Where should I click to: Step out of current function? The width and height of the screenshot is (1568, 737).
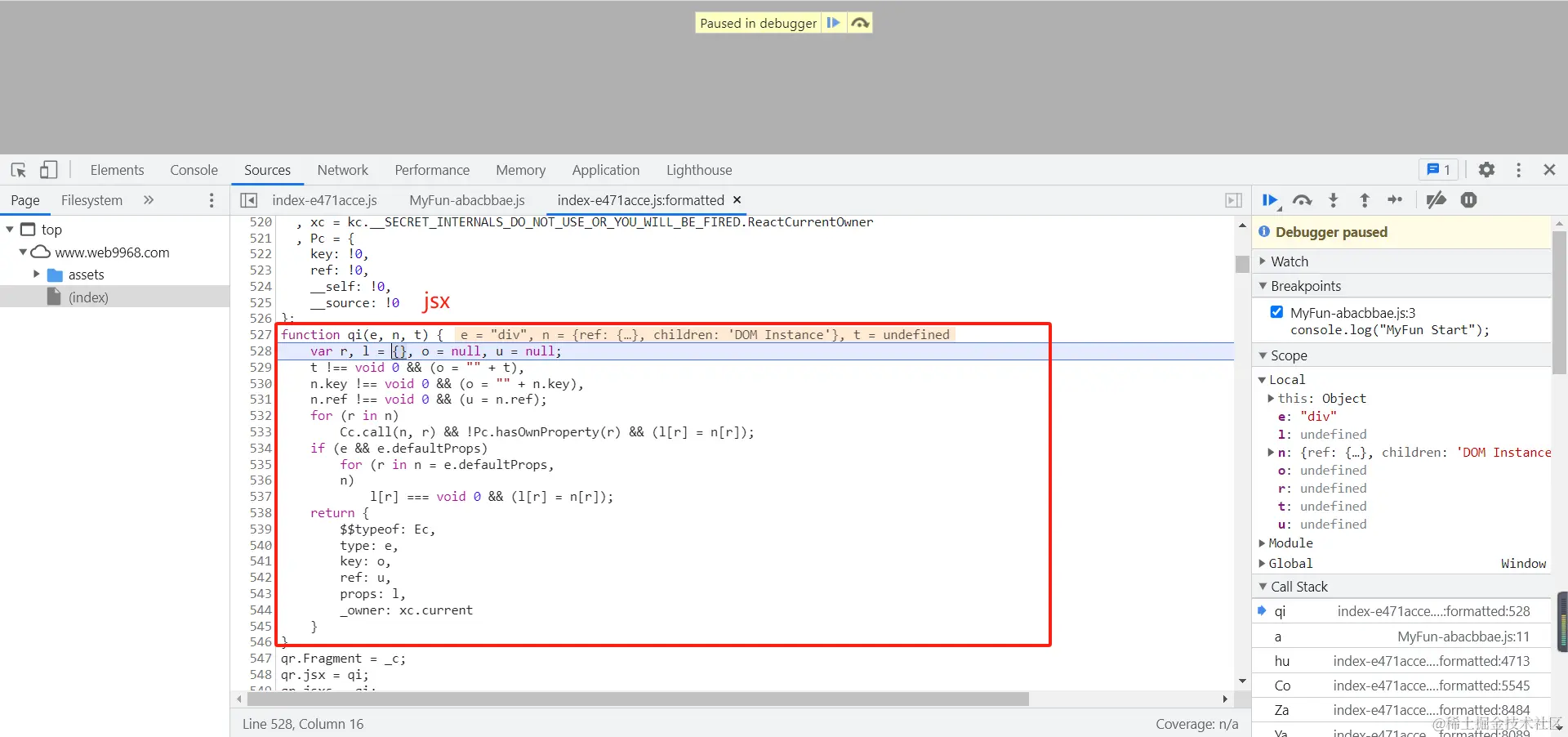1365,200
